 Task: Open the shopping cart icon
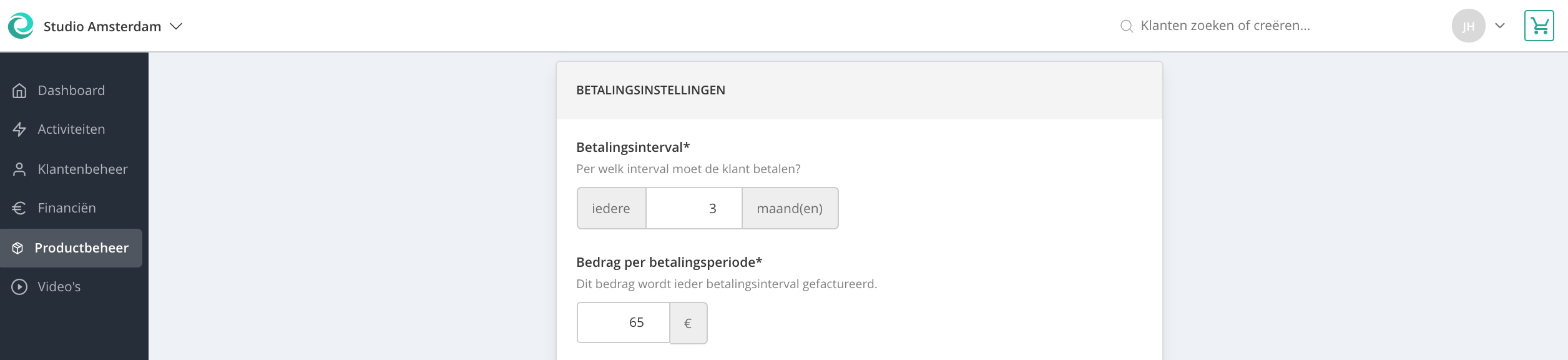(1539, 26)
